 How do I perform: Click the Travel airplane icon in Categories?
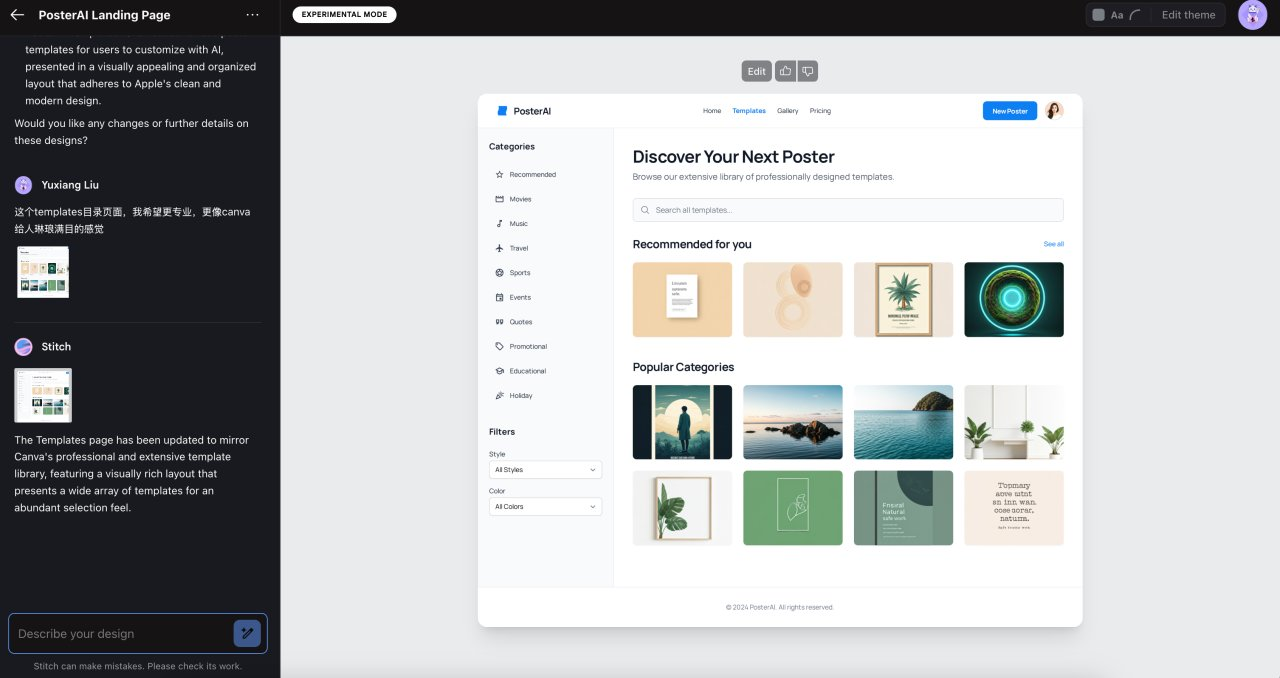tap(499, 248)
